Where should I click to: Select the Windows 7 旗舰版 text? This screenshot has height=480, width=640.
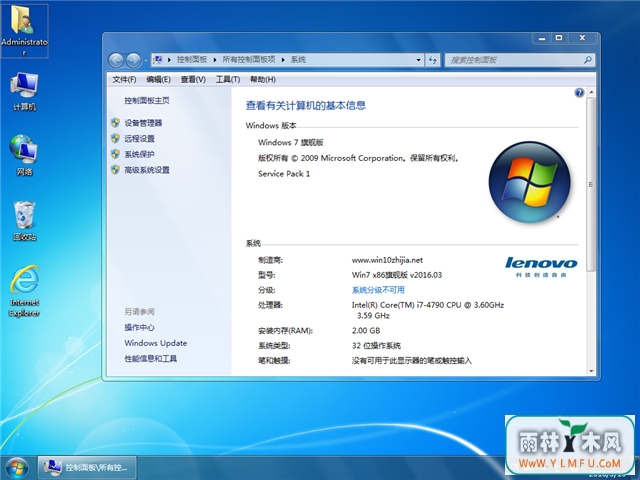[x=291, y=142]
